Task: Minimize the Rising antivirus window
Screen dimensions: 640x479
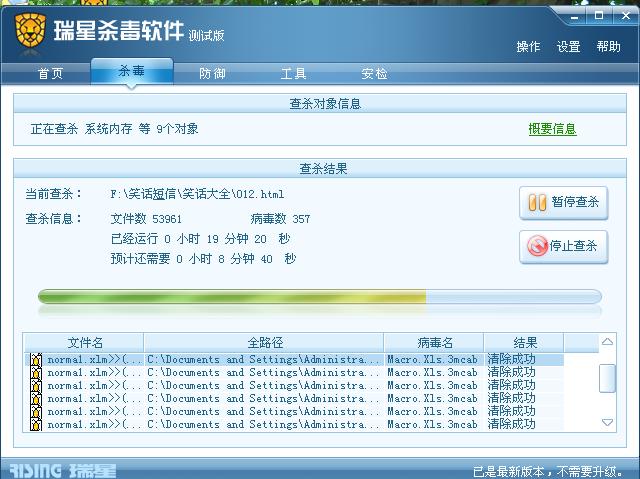Action: pos(575,17)
